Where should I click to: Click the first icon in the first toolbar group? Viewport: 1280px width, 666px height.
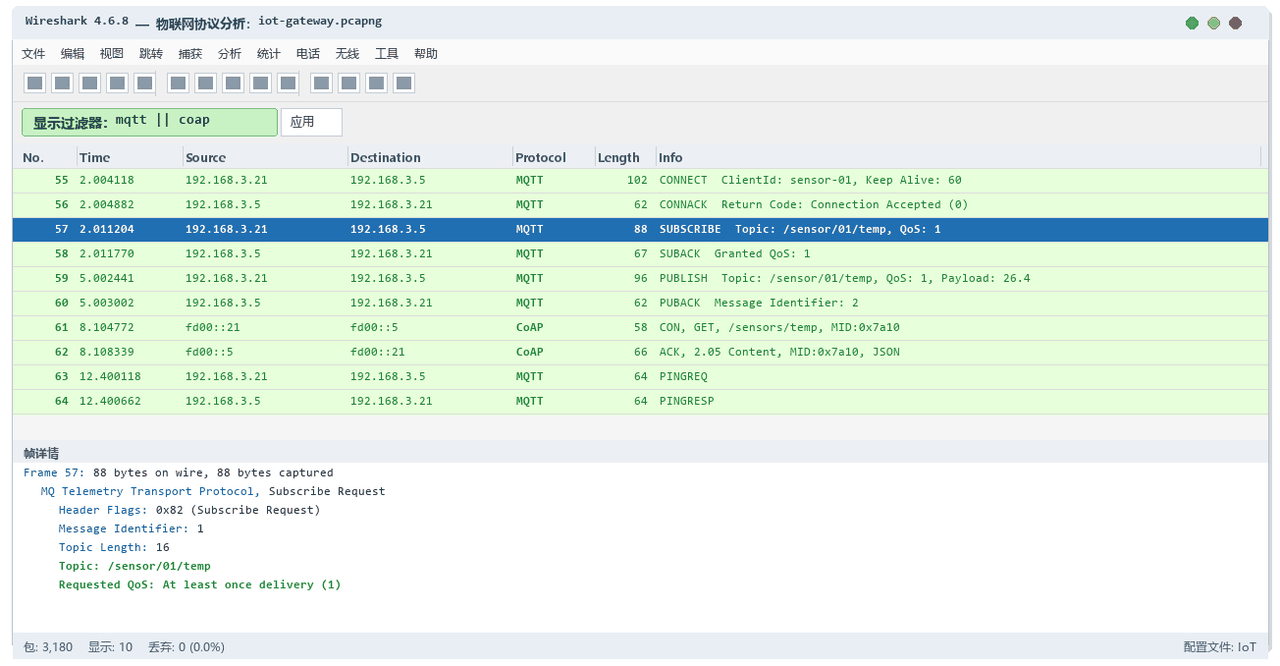(x=34, y=83)
